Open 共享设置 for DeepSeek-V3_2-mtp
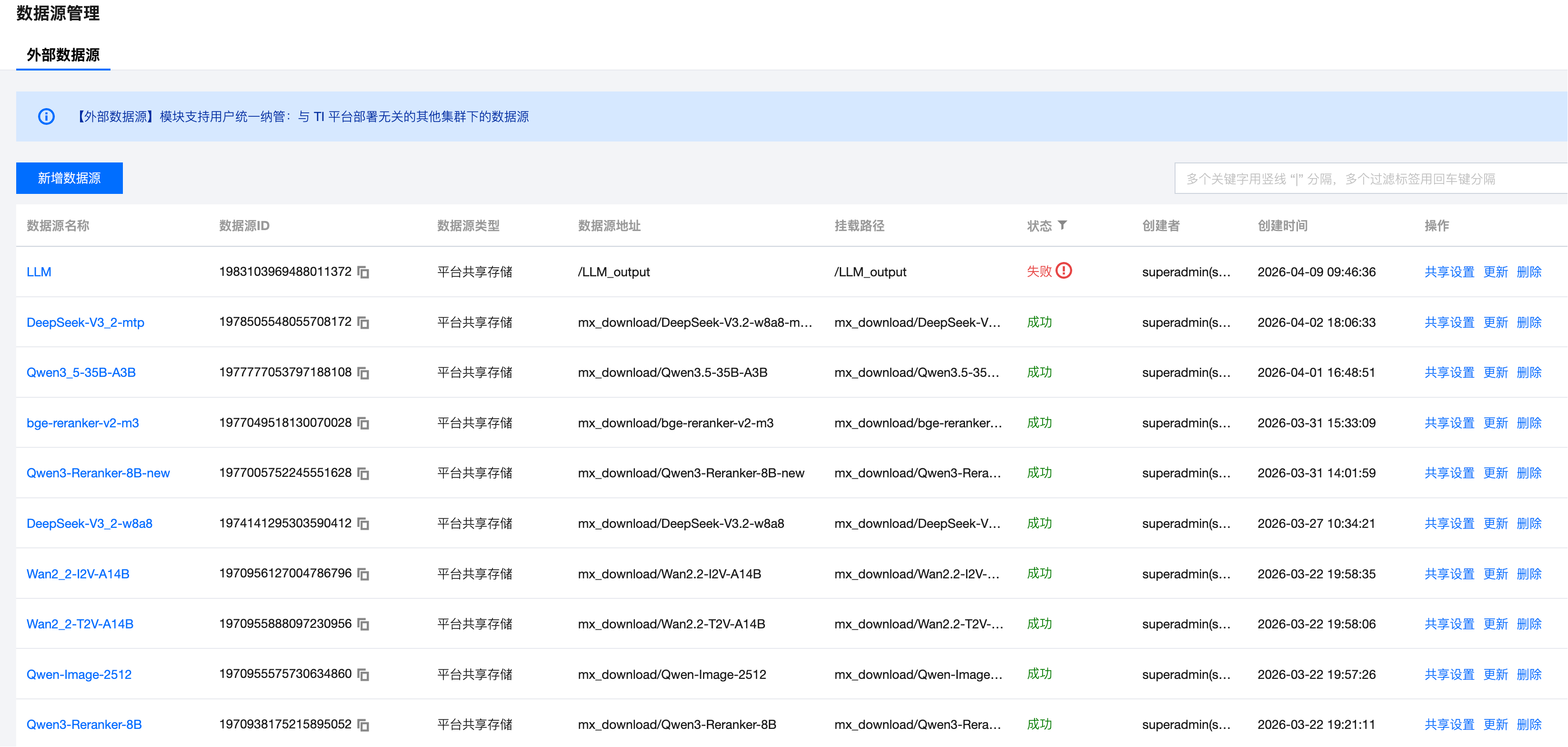Image resolution: width=1568 pixels, height=747 pixels. pos(1449,323)
